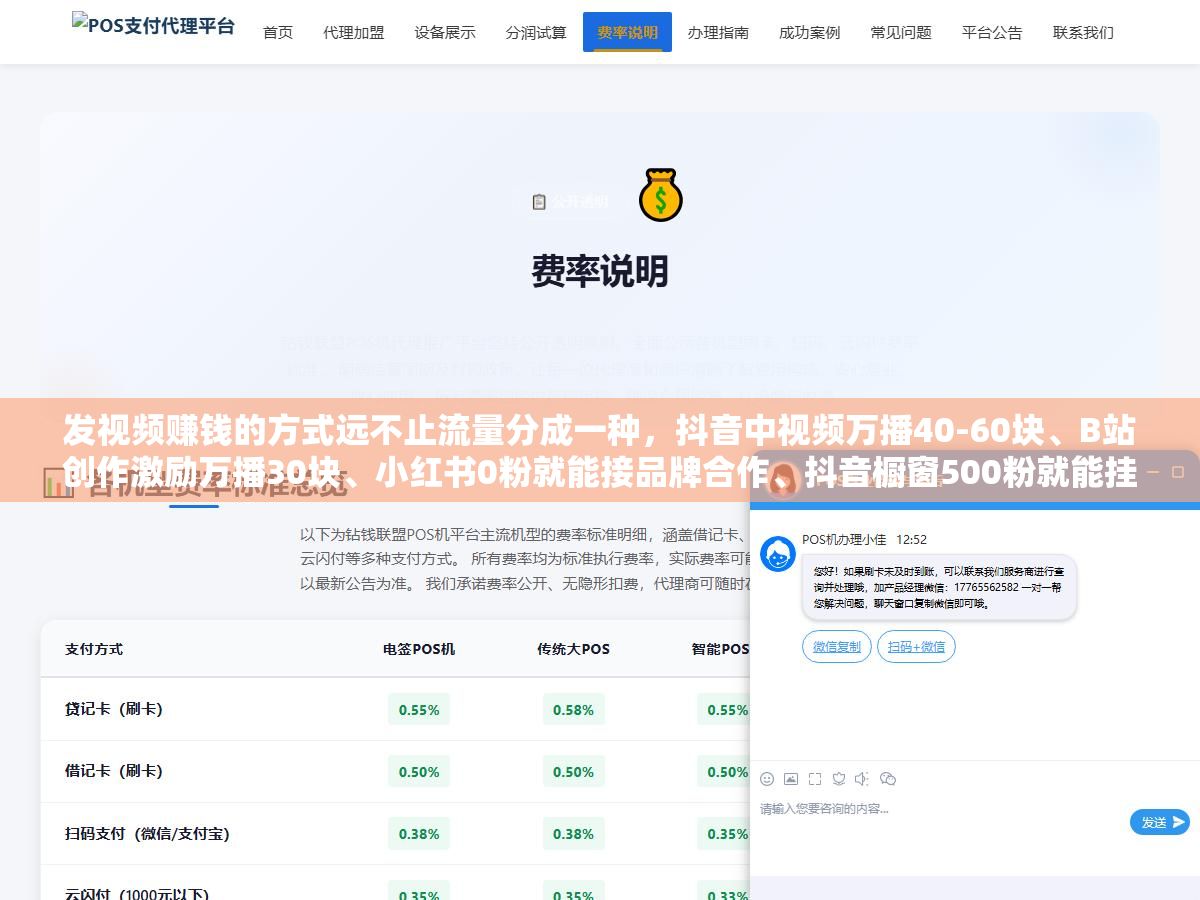The image size is (1200, 900).
Task: Click the POS支付代理平台 logo
Action: [x=153, y=24]
